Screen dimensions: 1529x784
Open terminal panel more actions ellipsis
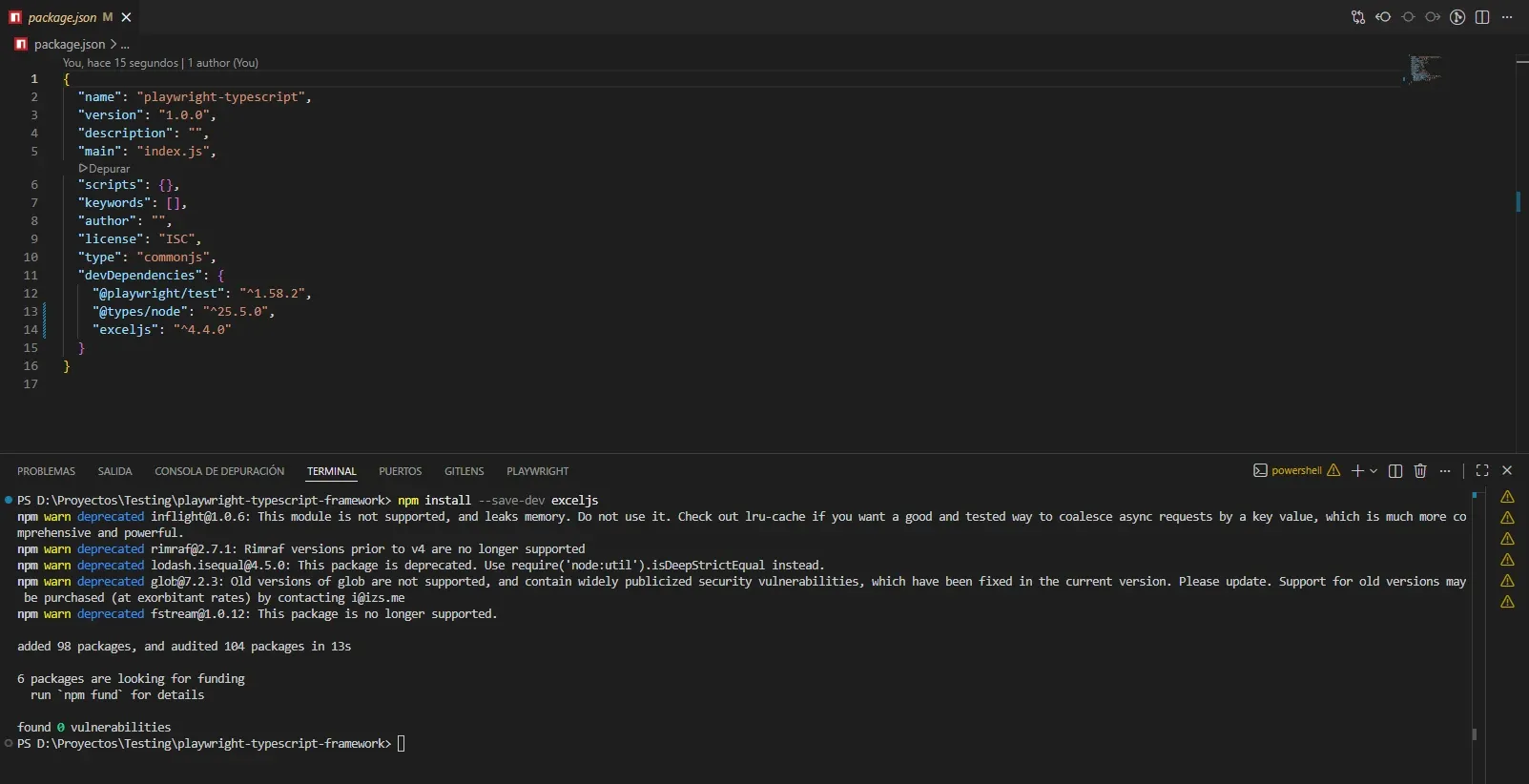(x=1445, y=470)
